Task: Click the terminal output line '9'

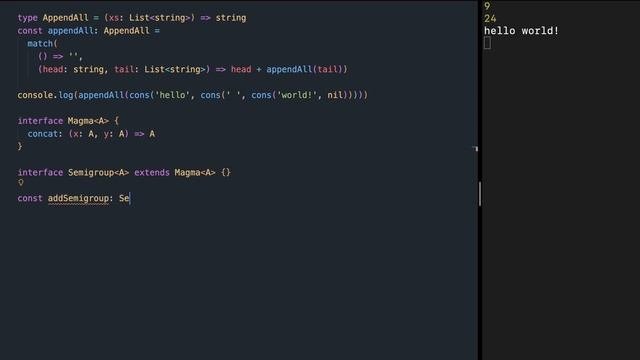Action: tap(487, 6)
